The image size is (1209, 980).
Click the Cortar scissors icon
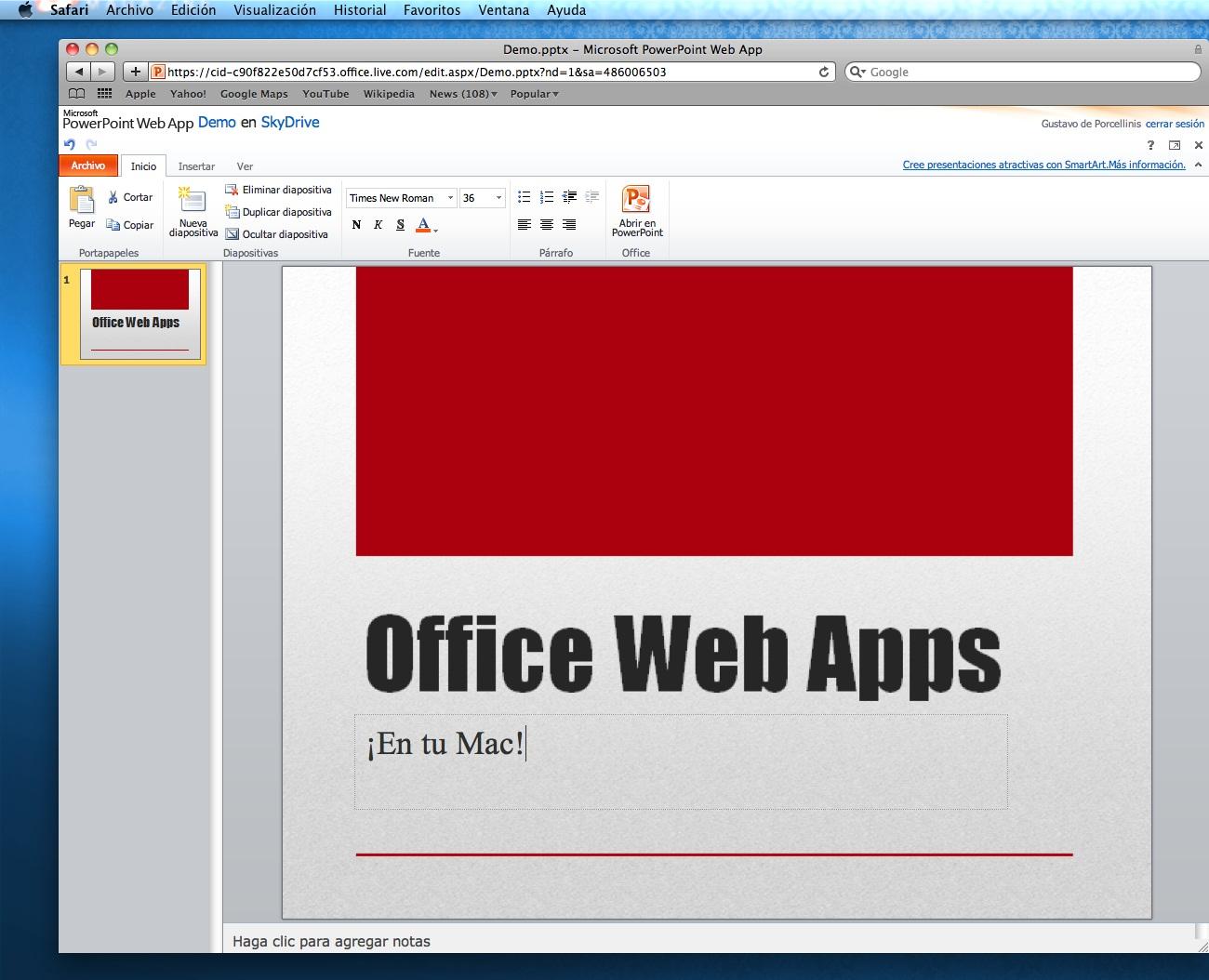tap(113, 197)
